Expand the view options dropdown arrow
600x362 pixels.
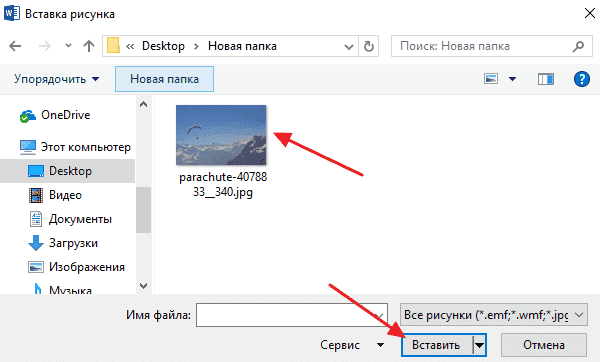pos(512,79)
